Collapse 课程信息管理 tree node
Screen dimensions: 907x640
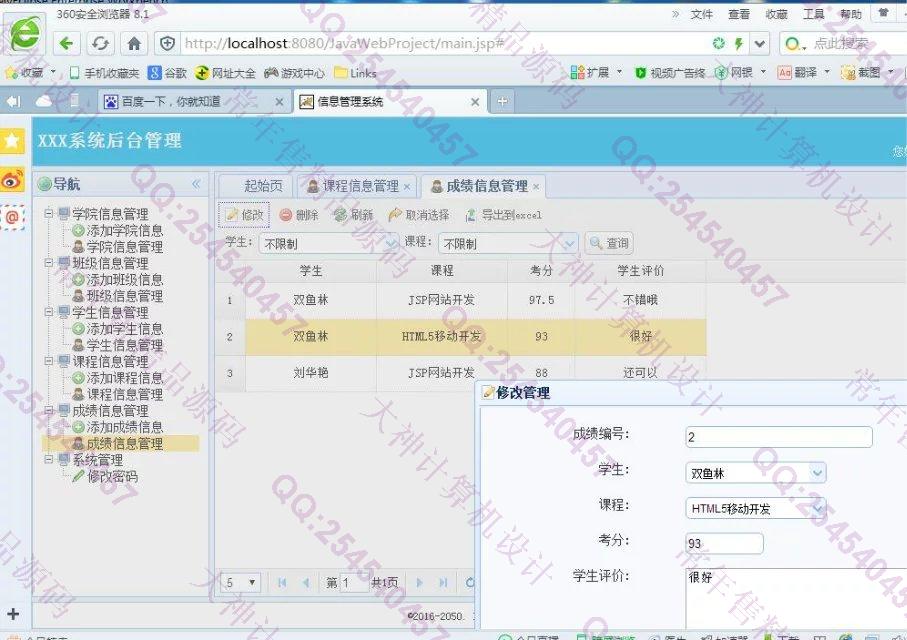pyautogui.click(x=49, y=361)
